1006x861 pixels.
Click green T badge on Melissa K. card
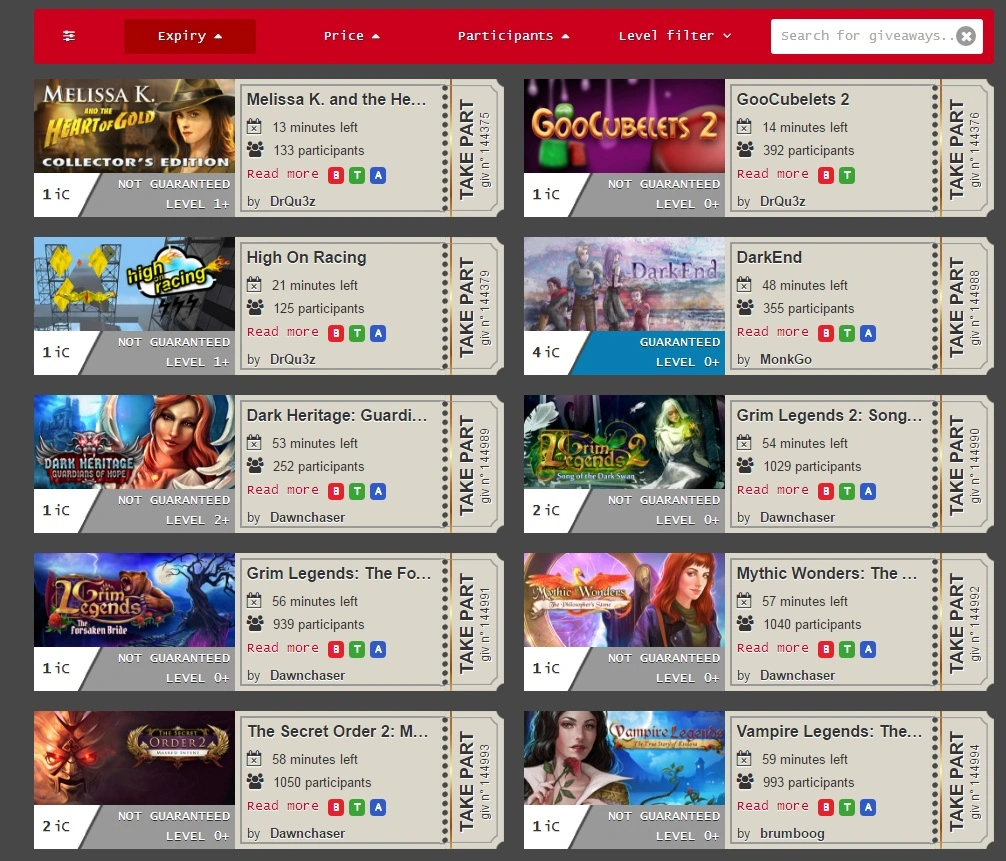pyautogui.click(x=357, y=175)
